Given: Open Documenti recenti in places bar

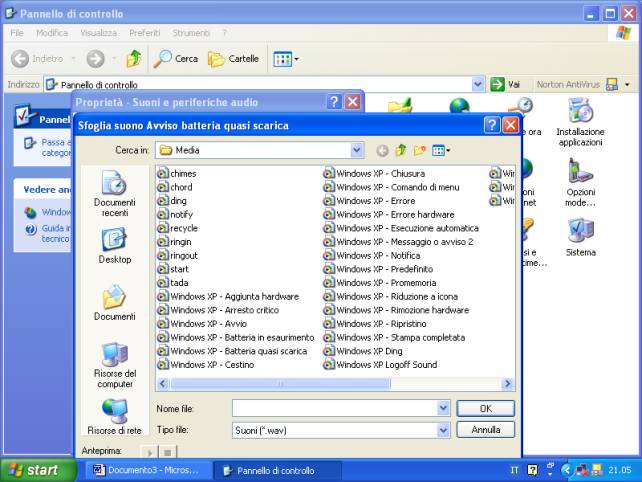Looking at the screenshot, I should click(x=115, y=193).
